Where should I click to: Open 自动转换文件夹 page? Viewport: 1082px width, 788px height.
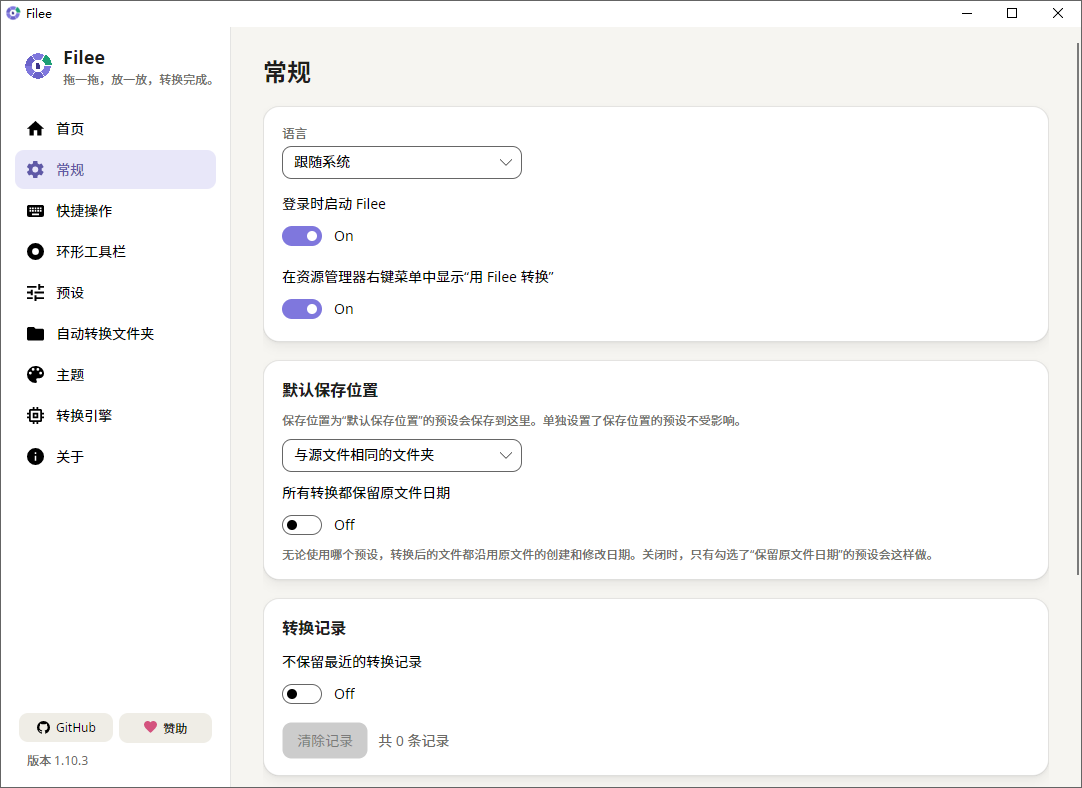click(x=115, y=334)
